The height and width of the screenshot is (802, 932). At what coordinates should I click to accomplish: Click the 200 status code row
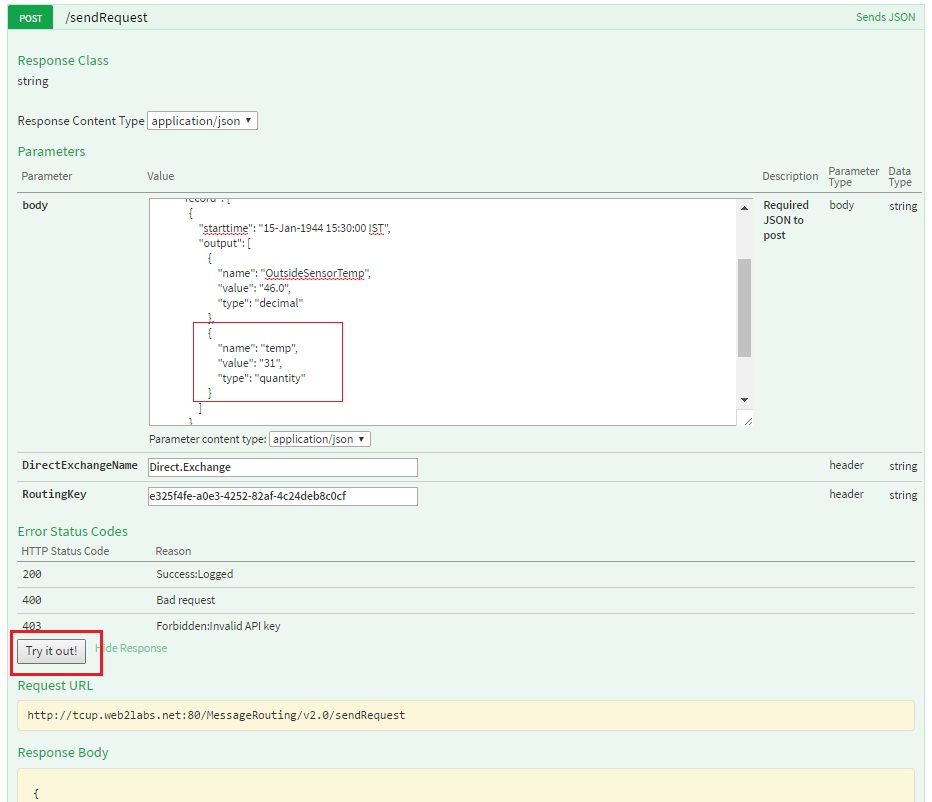pyautogui.click(x=465, y=574)
